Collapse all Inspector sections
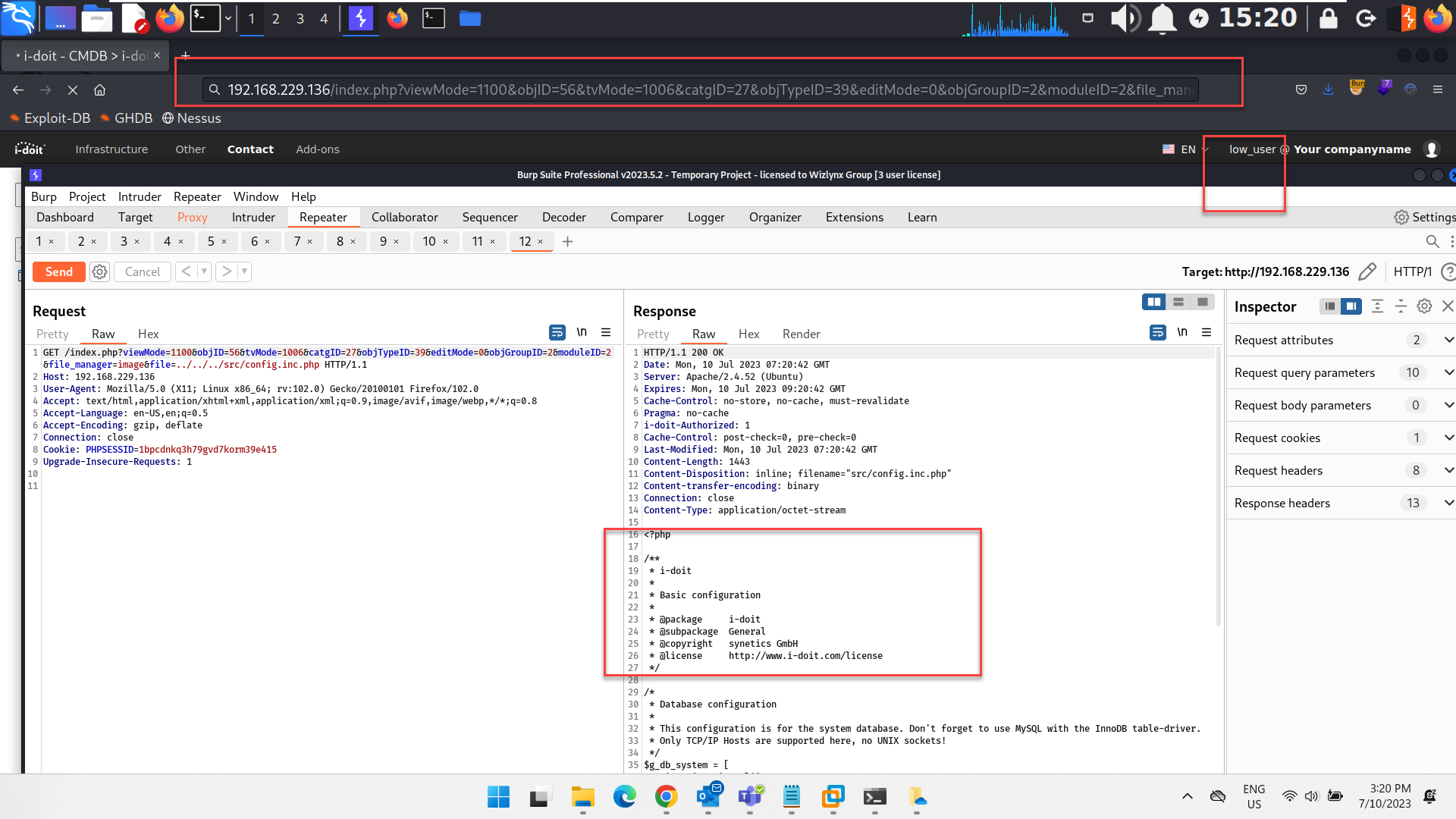The width and height of the screenshot is (1456, 819). tap(1401, 306)
